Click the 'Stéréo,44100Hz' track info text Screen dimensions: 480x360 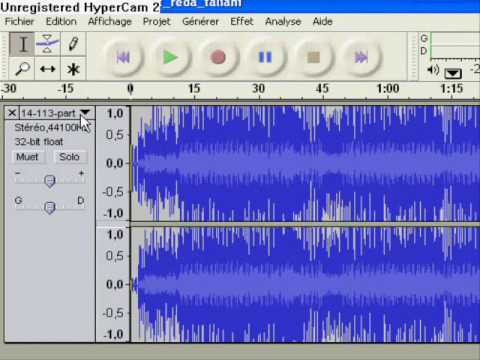[52, 127]
